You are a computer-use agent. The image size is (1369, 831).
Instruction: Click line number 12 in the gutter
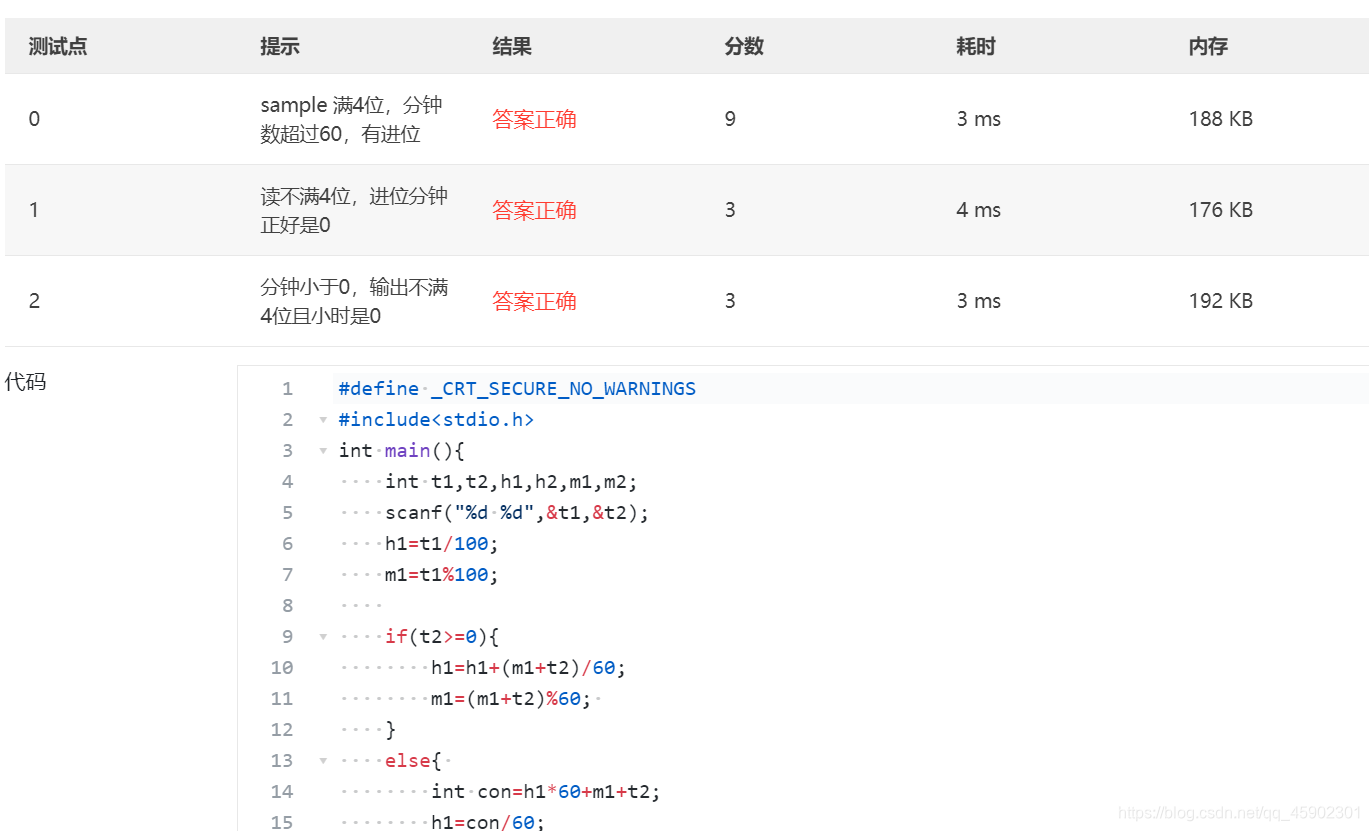(282, 730)
